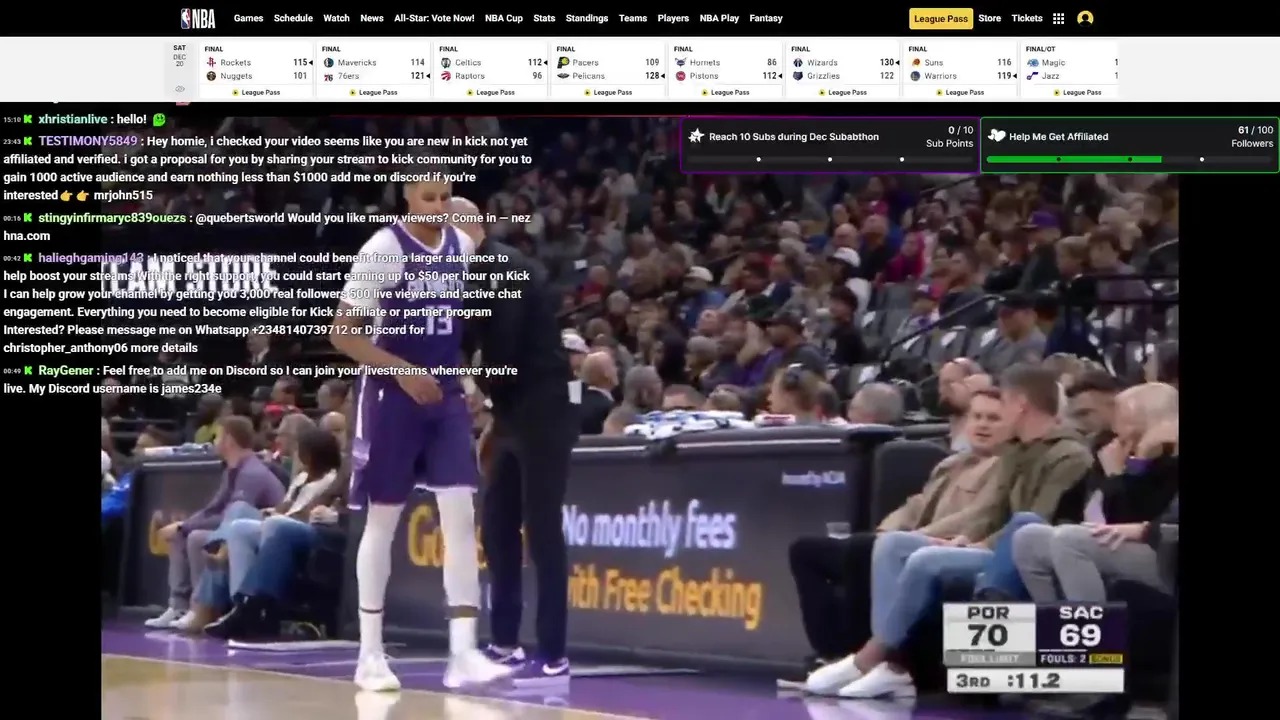Viewport: 1280px width, 720px height.
Task: Click the Kick badge beside xhristianlive
Action: pyautogui.click(x=29, y=119)
